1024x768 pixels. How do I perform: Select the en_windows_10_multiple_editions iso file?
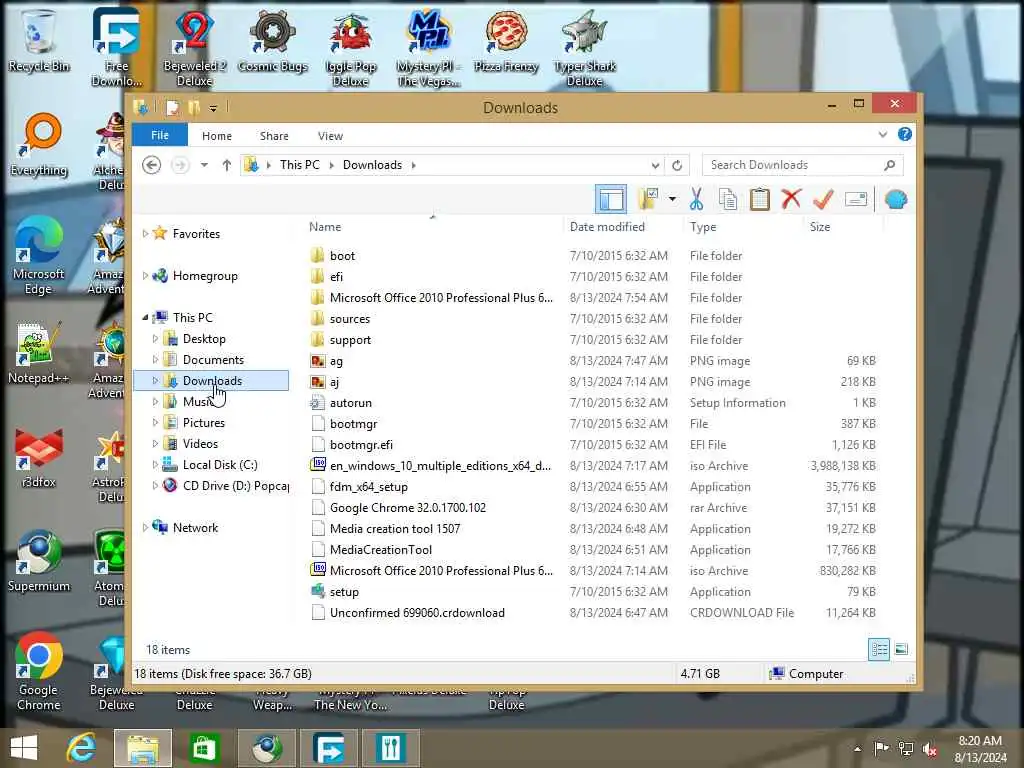440,466
